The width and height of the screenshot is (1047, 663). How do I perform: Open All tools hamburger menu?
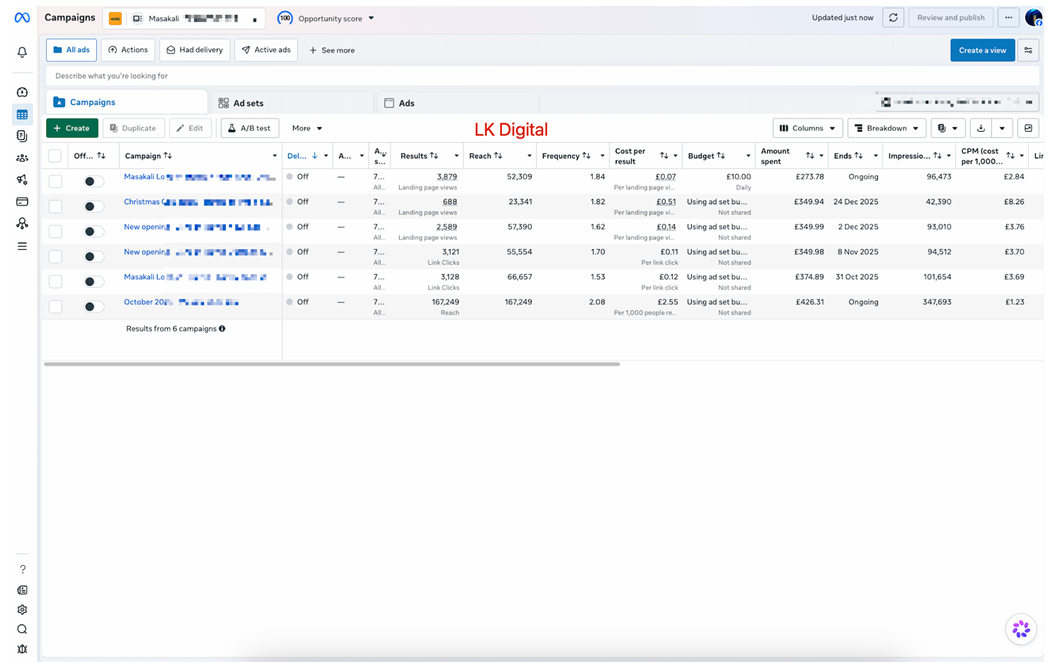tap(22, 246)
